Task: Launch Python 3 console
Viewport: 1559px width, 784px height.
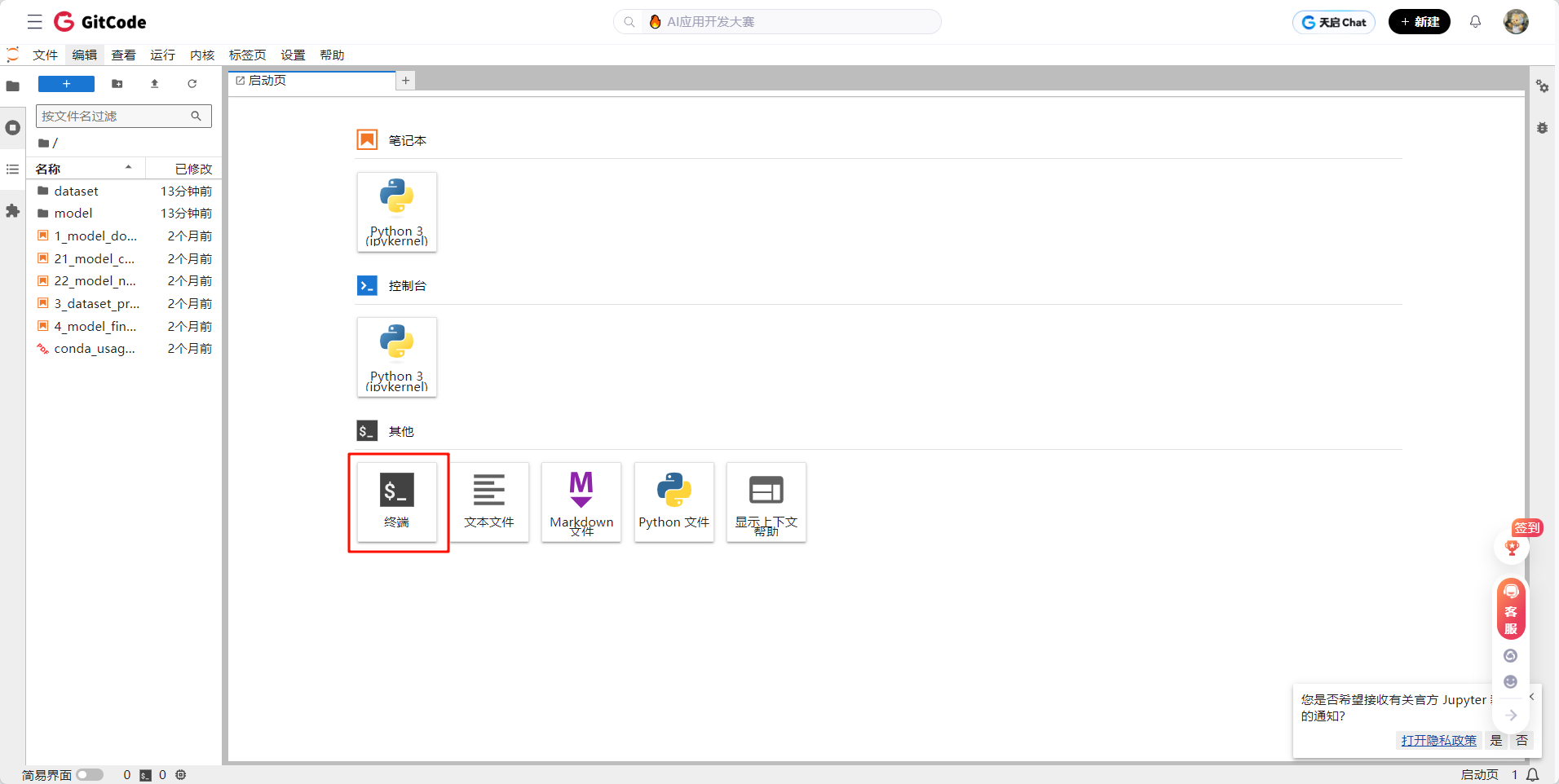Action: (x=397, y=357)
